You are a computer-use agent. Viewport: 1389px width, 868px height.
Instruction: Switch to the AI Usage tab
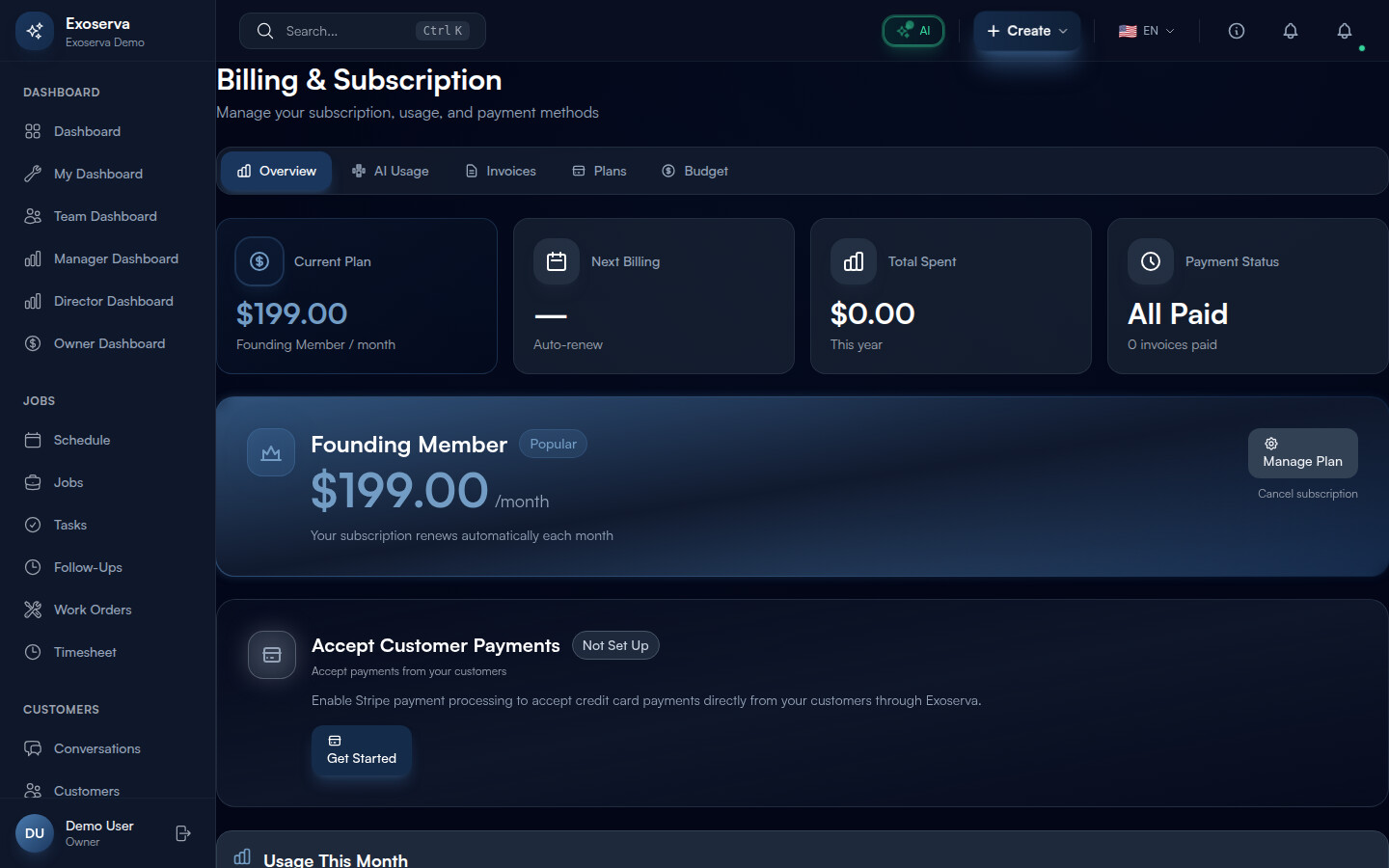point(391,171)
